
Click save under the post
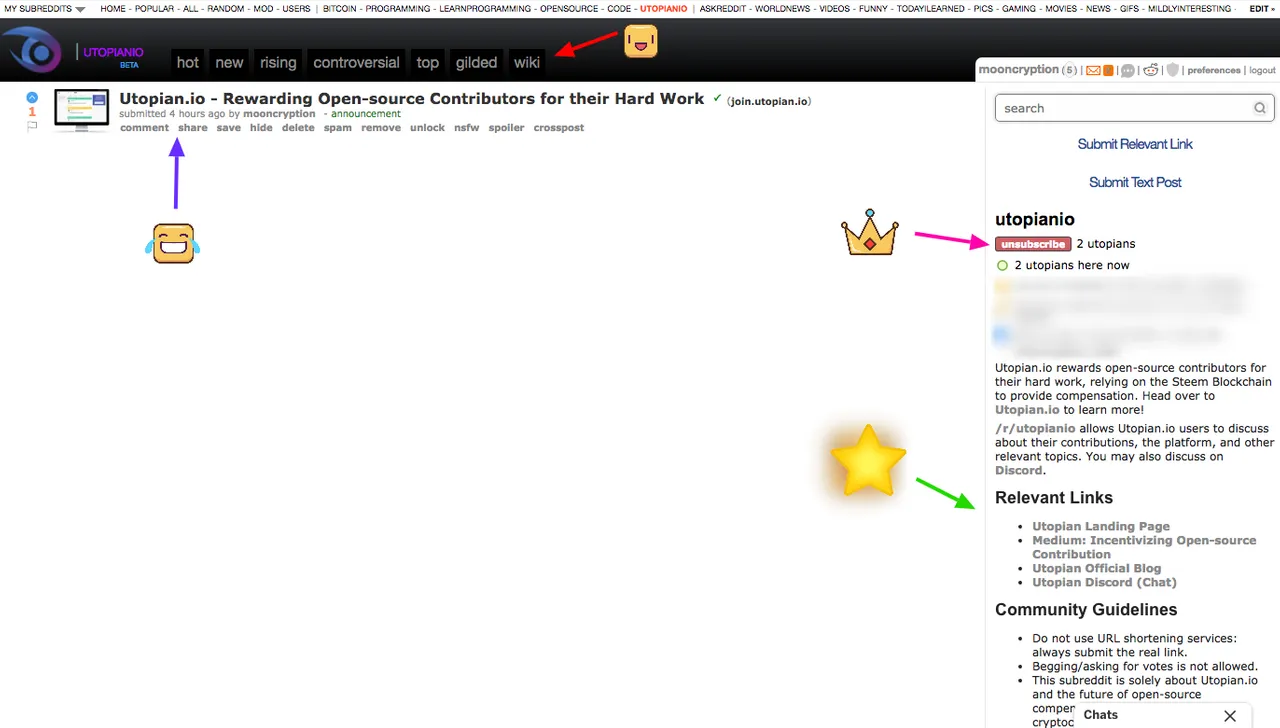pos(229,128)
